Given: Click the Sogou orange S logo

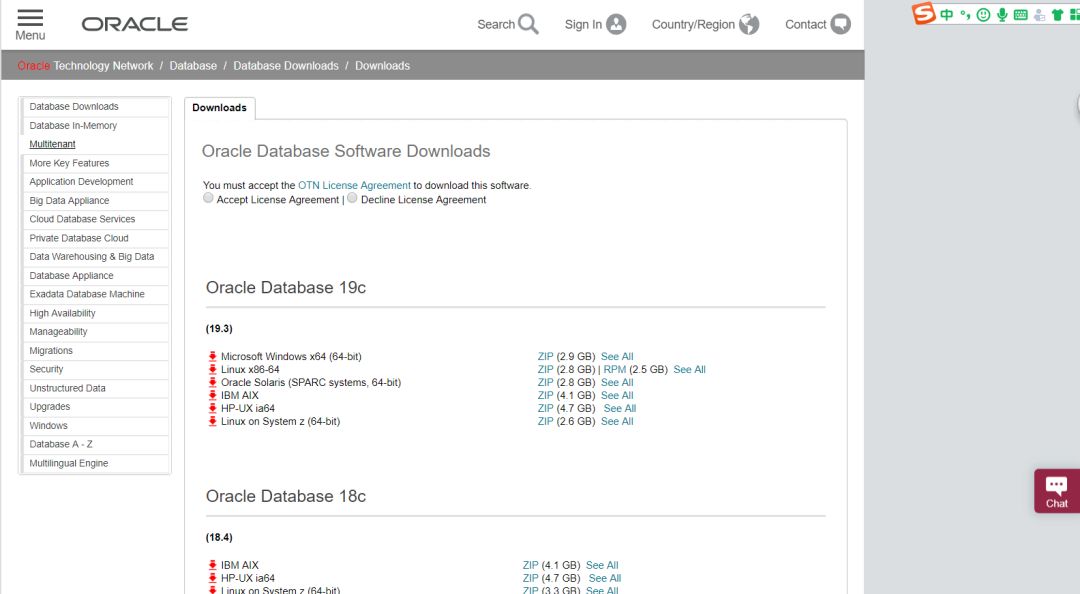Looking at the screenshot, I should pos(924,13).
